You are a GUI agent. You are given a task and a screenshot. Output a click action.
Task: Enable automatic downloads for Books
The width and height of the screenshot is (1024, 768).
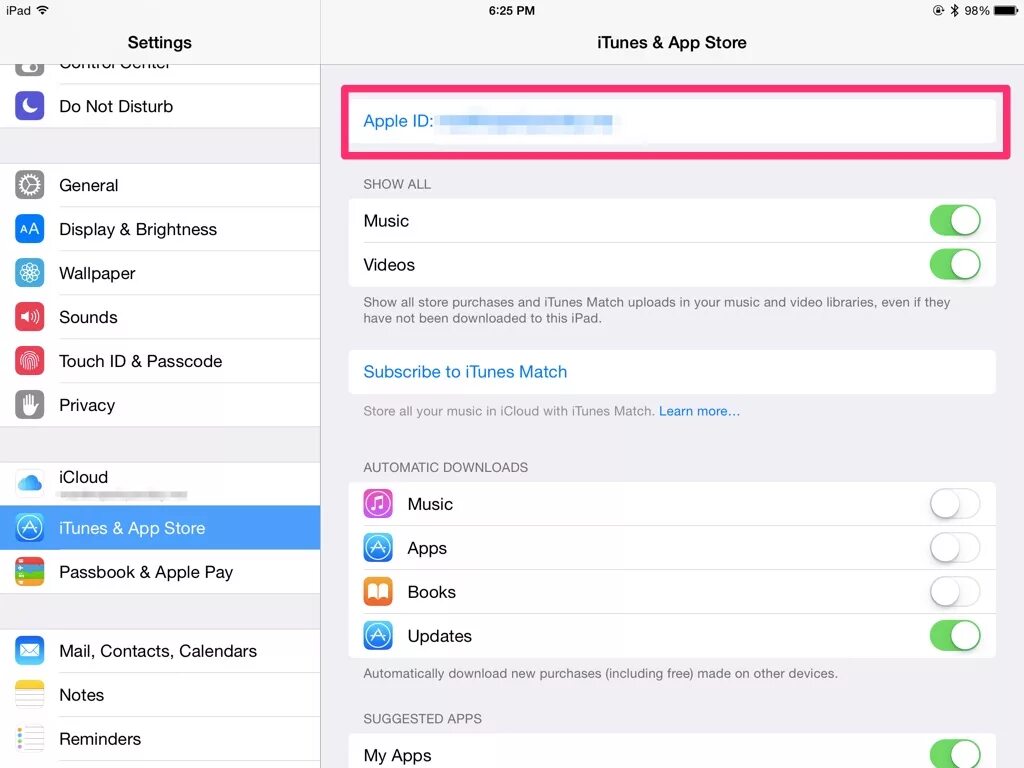tap(955, 592)
